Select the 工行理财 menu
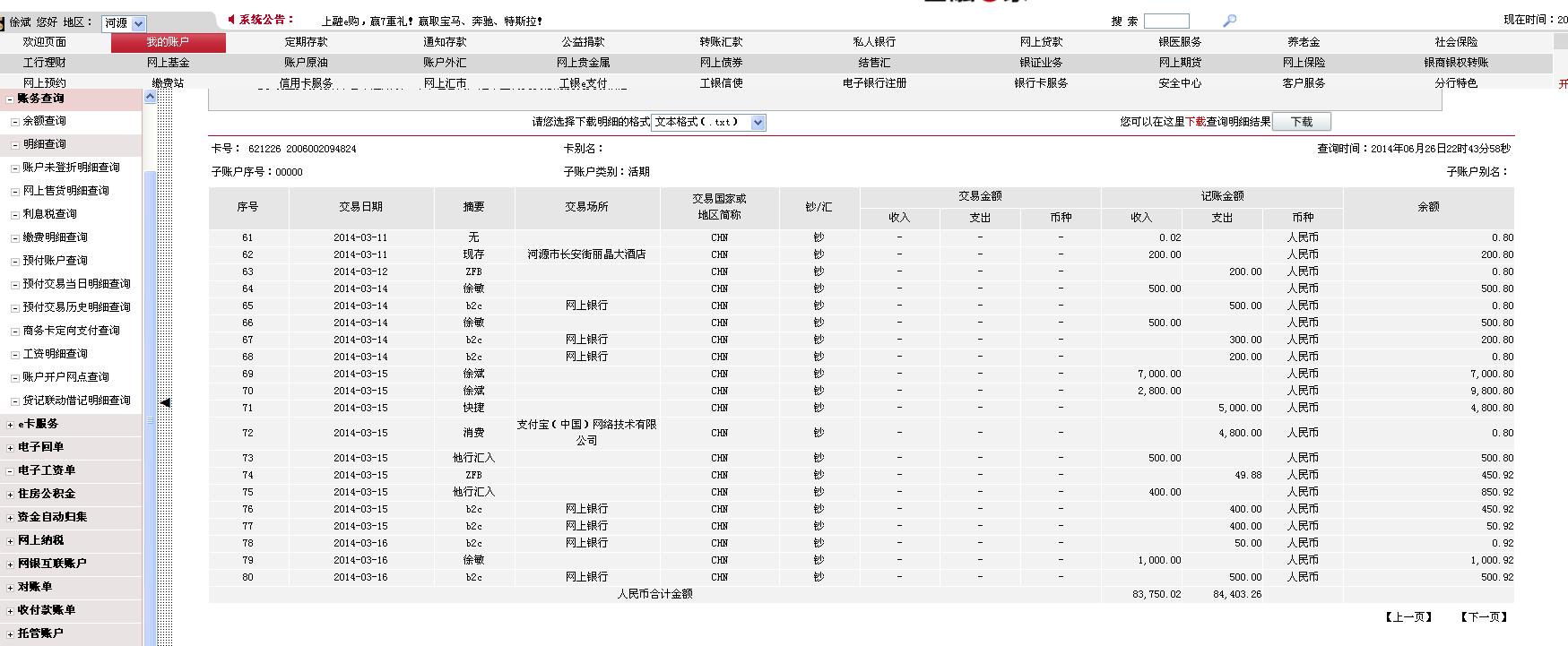1568x646 pixels. click(45, 63)
